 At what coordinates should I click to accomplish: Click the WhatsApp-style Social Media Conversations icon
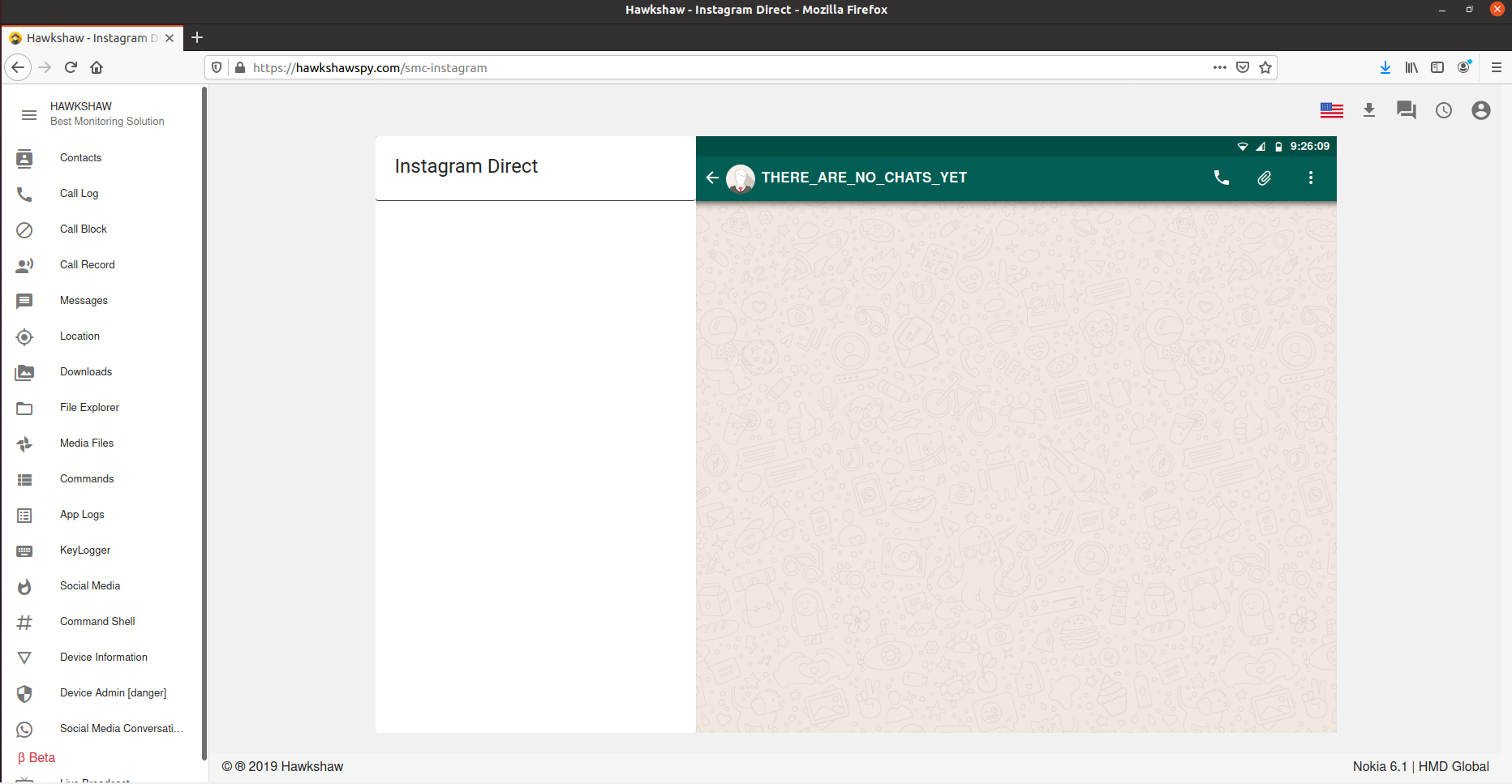(x=24, y=730)
